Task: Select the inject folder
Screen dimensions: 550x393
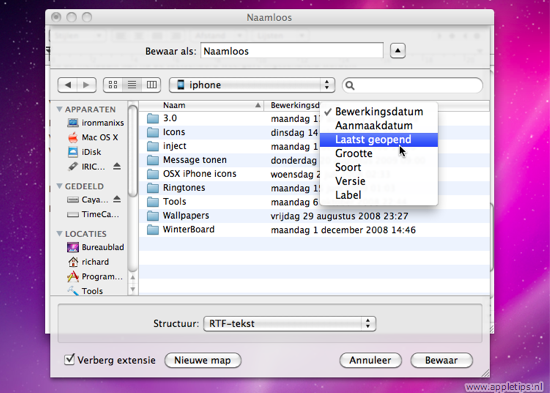Action: click(167, 146)
